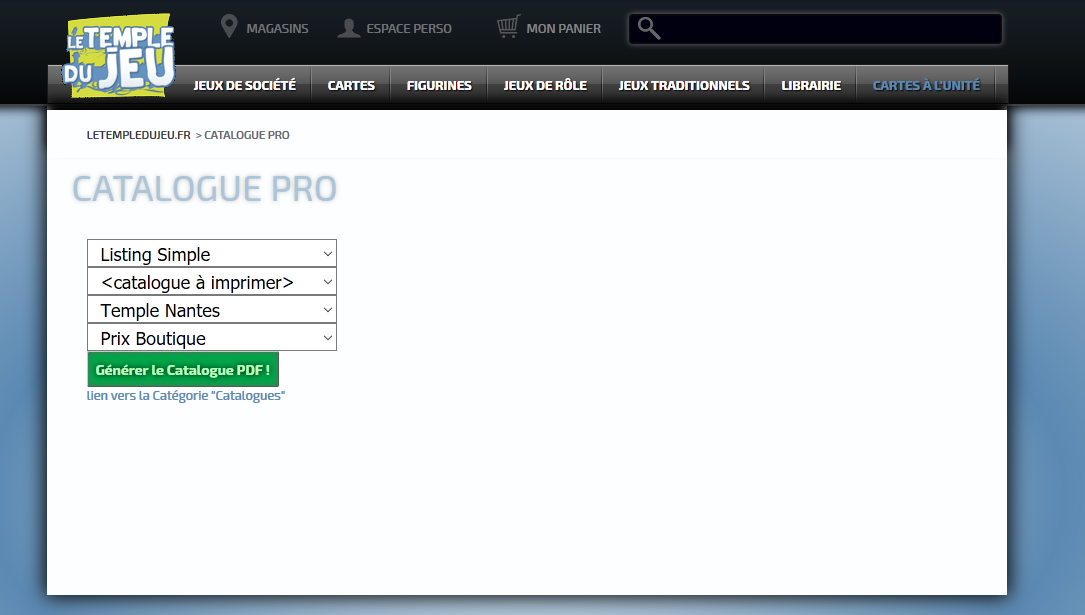
Task: Select the Cartes menu item
Action: (351, 86)
